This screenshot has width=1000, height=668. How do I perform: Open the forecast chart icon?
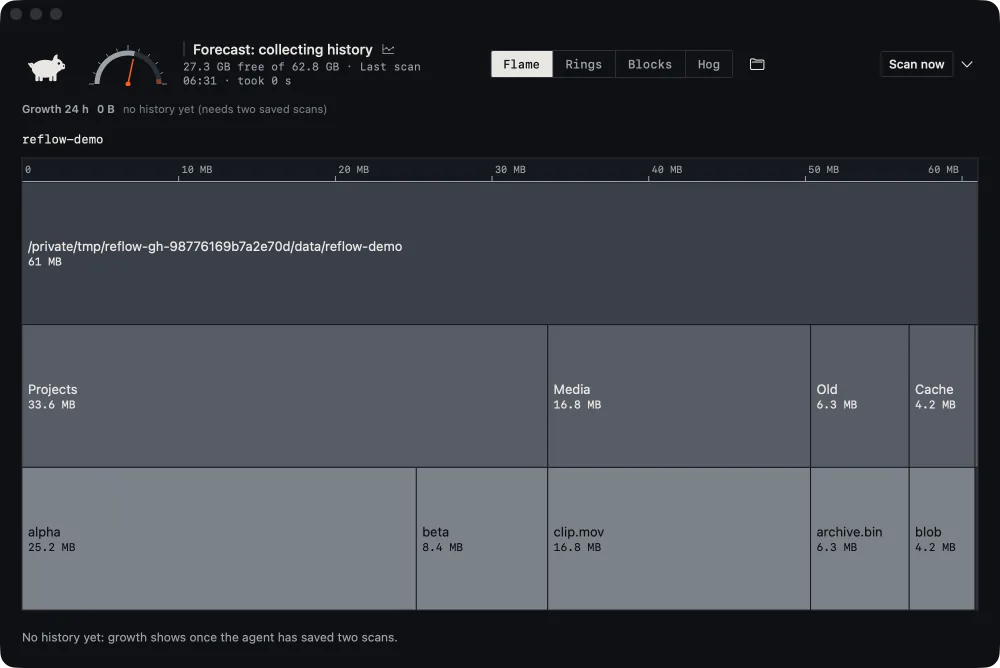[388, 49]
